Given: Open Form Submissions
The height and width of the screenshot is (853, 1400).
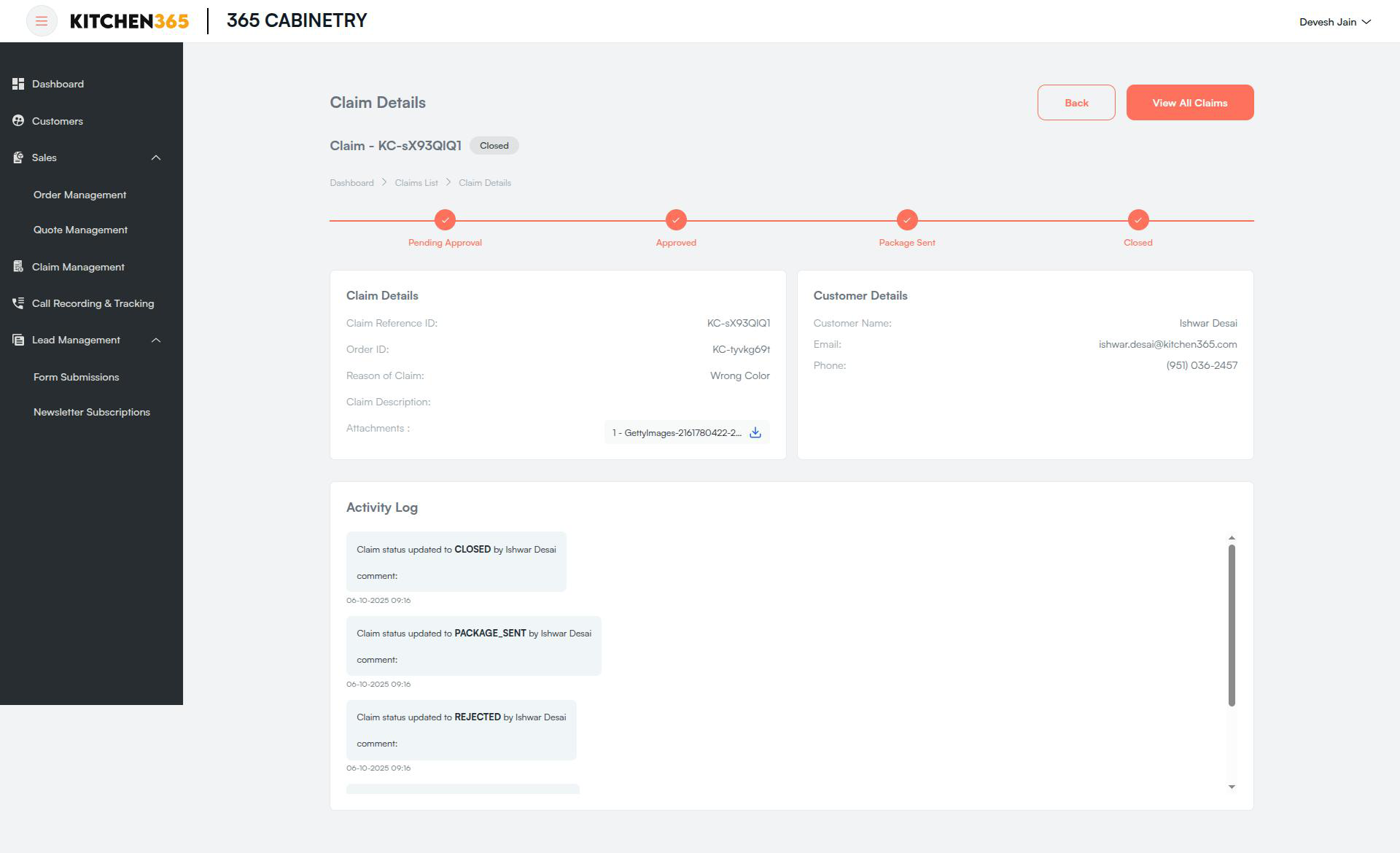Looking at the screenshot, I should click(77, 377).
